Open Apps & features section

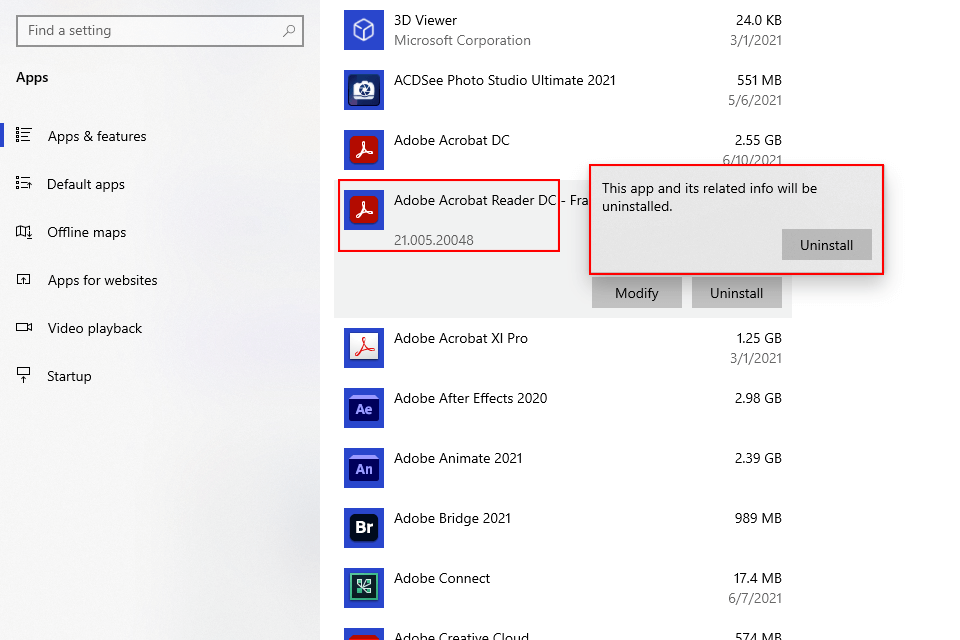click(97, 136)
